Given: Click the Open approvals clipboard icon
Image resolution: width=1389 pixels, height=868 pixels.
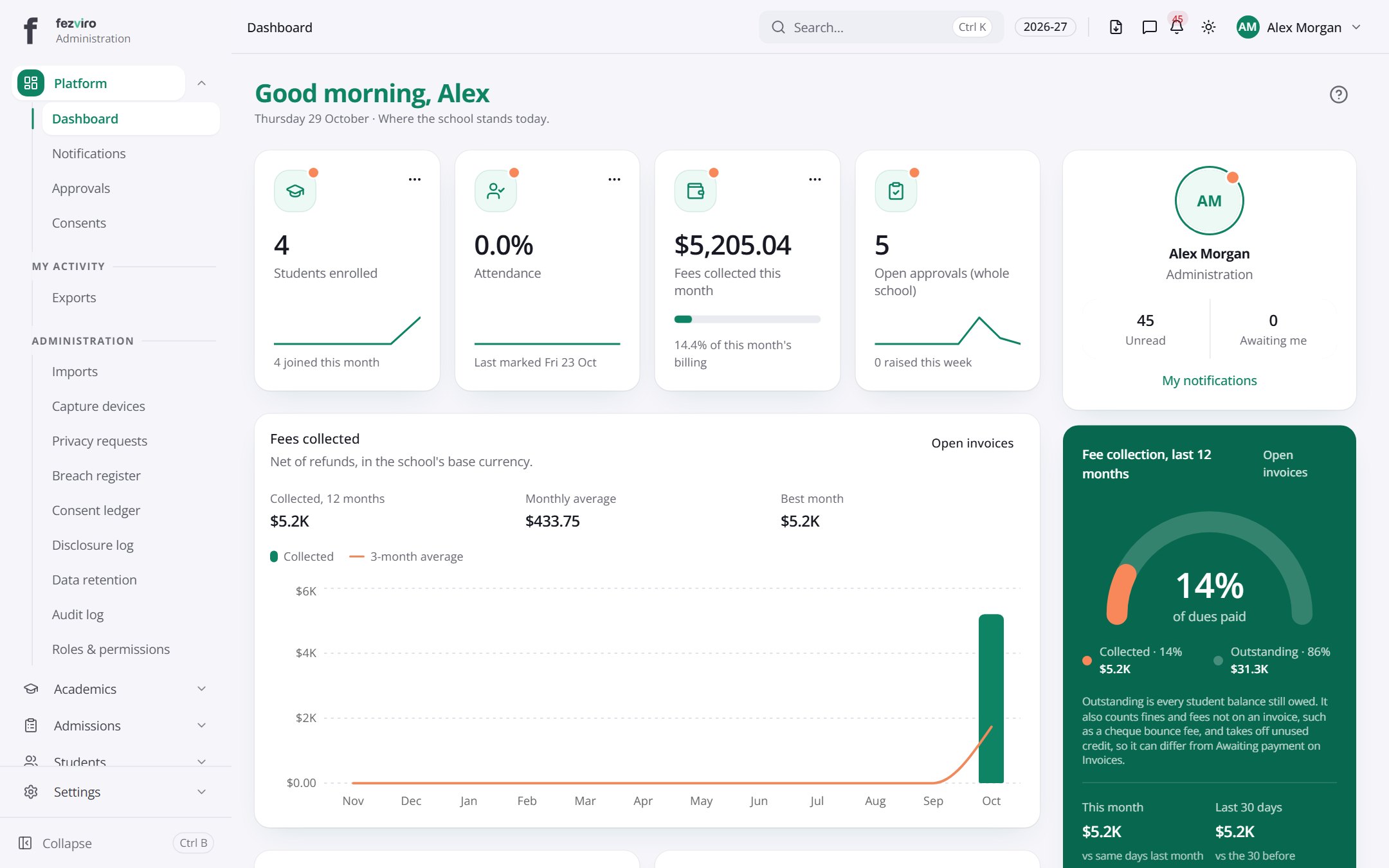Looking at the screenshot, I should (896, 191).
